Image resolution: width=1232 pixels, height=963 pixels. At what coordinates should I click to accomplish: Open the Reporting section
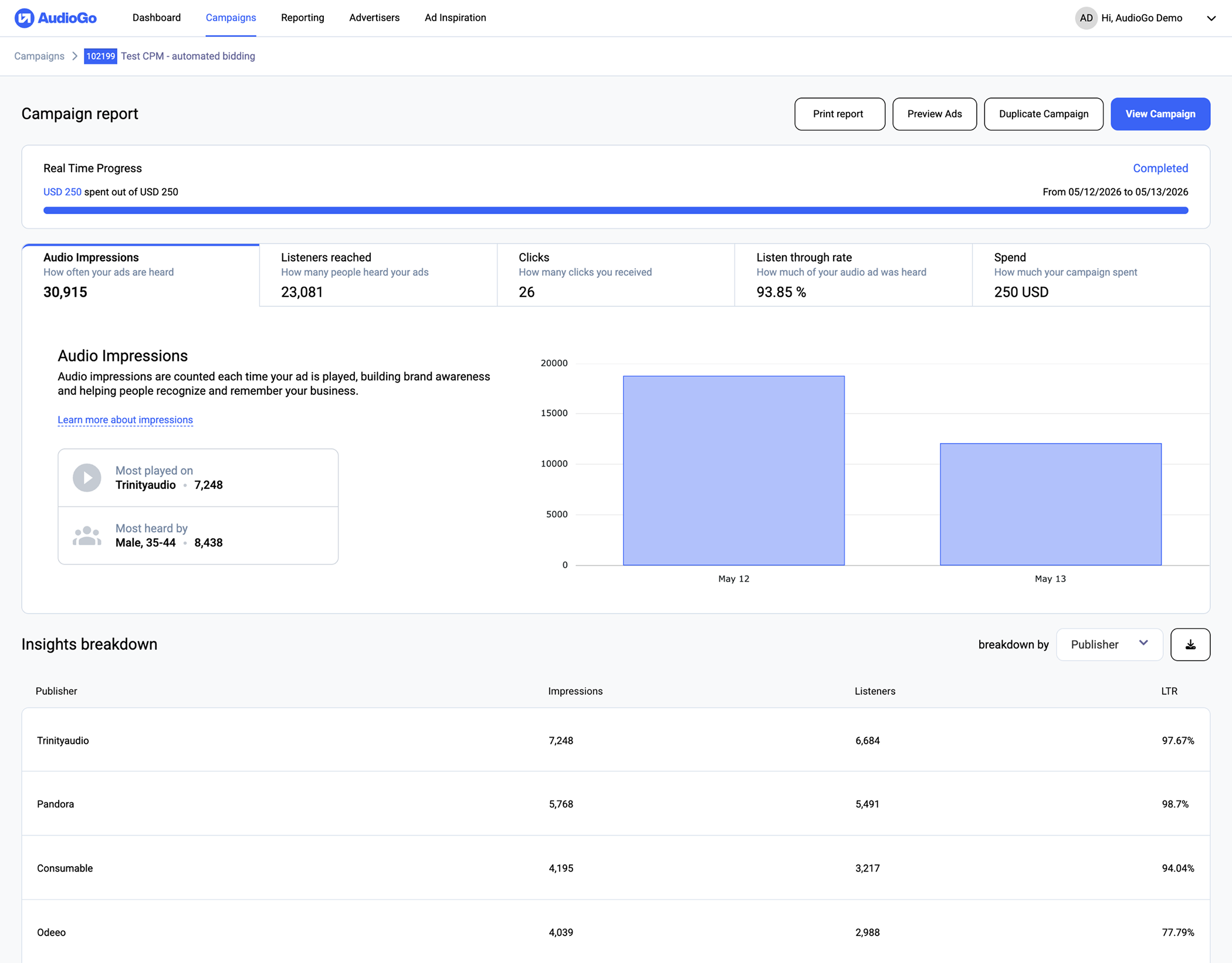(302, 18)
